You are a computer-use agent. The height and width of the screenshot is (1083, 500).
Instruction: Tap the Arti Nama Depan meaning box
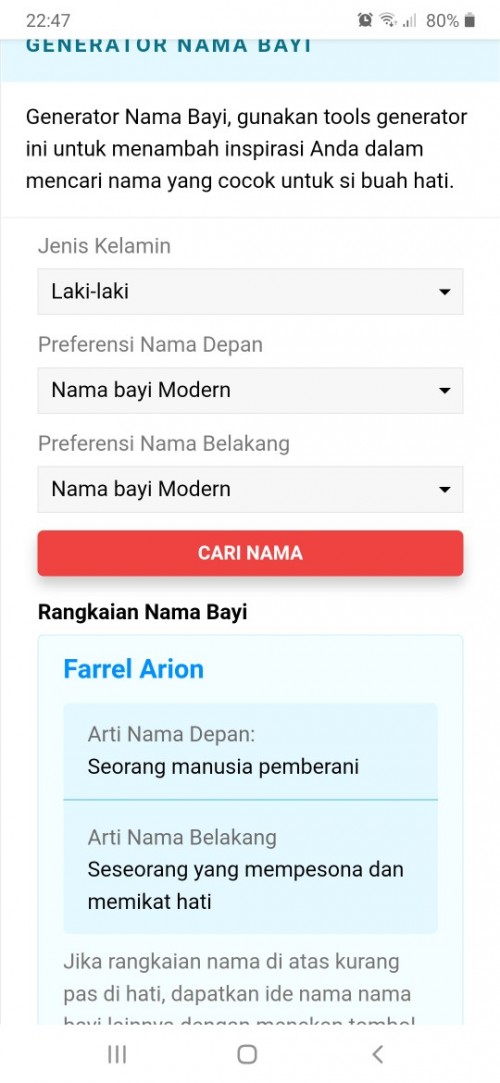[x=250, y=751]
